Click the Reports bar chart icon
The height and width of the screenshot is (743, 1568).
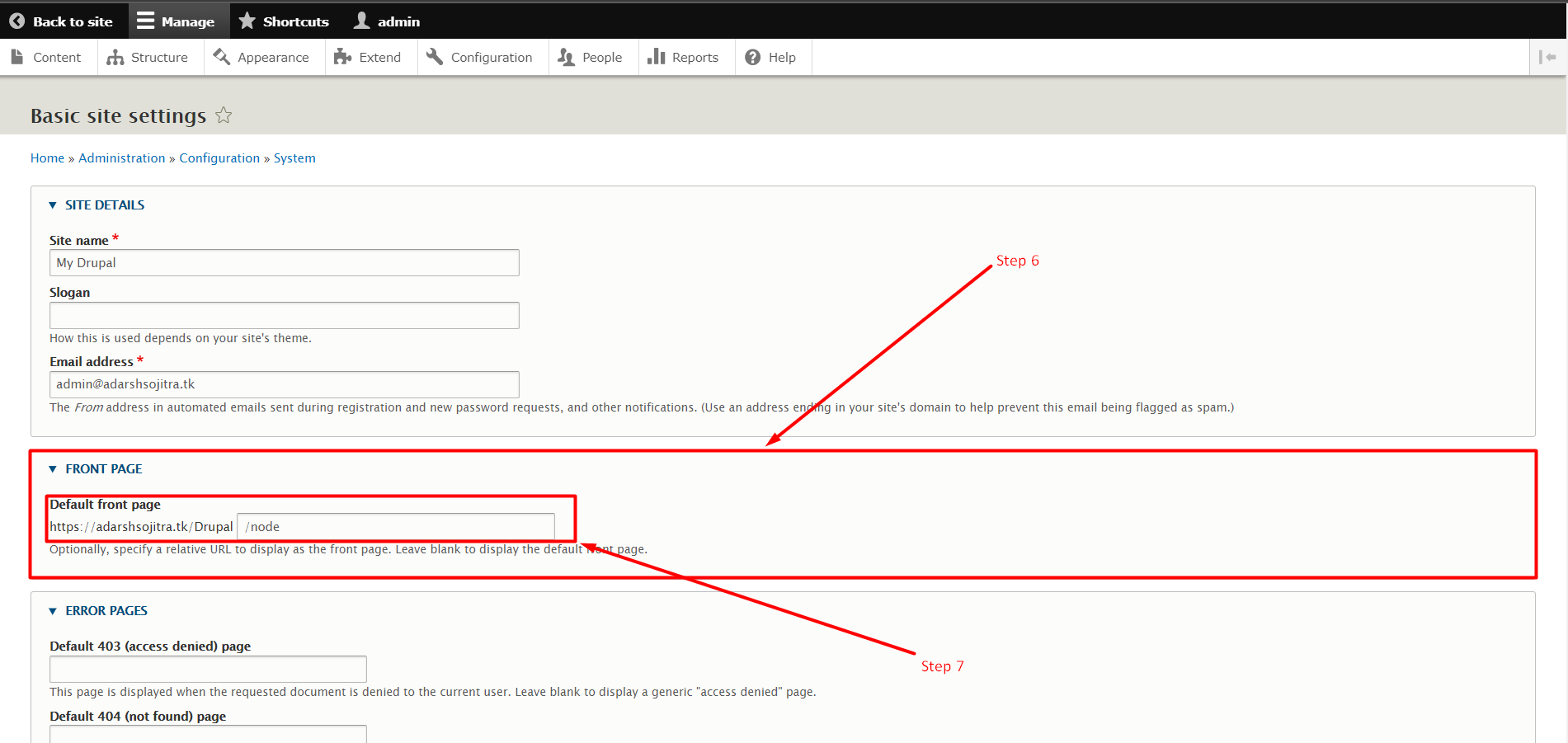[x=656, y=56]
